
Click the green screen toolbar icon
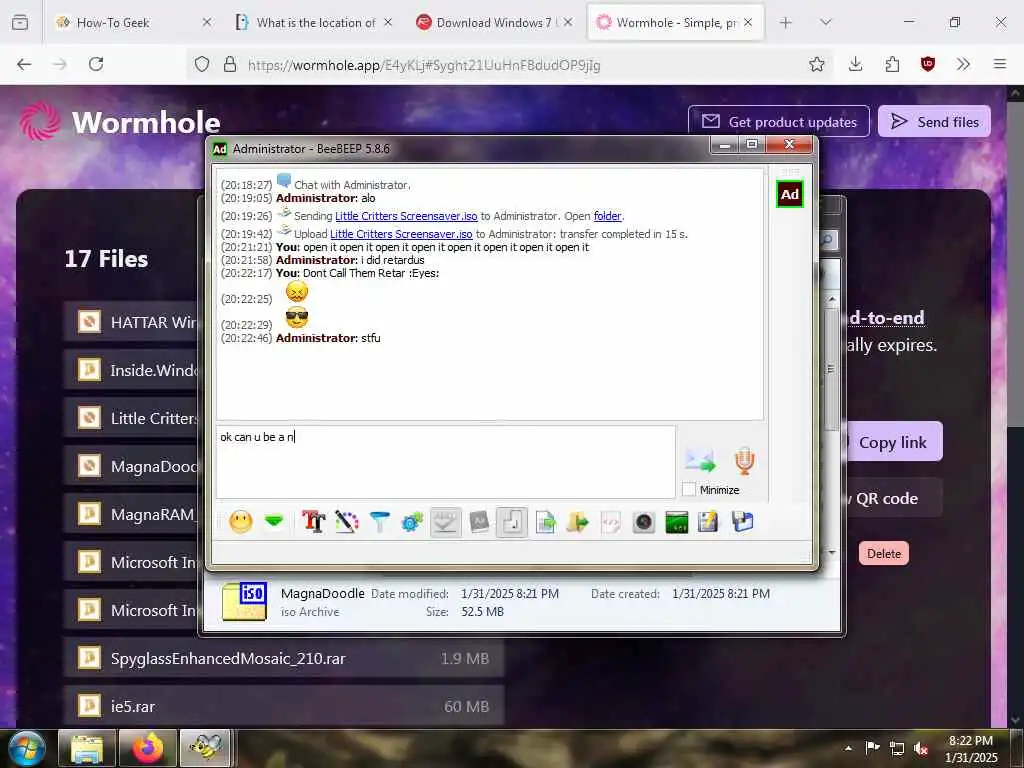[x=677, y=522]
